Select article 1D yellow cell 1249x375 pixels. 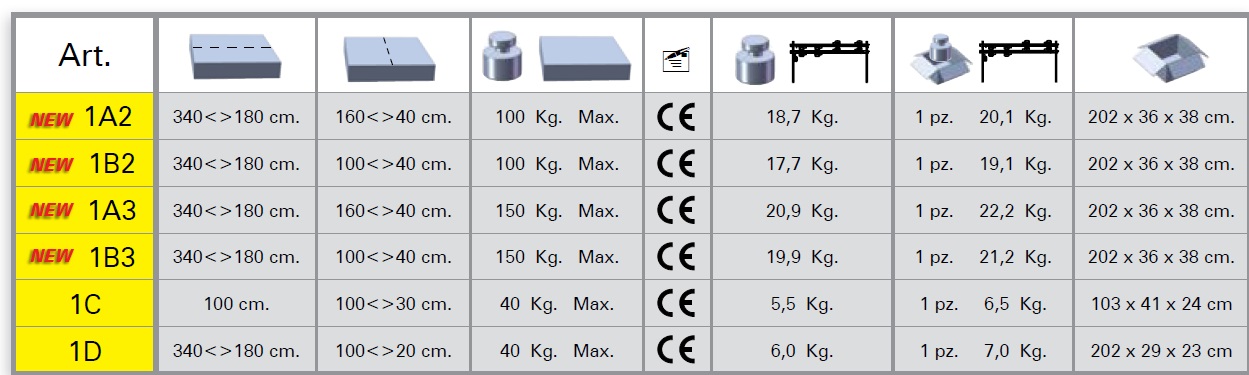[x=84, y=350]
